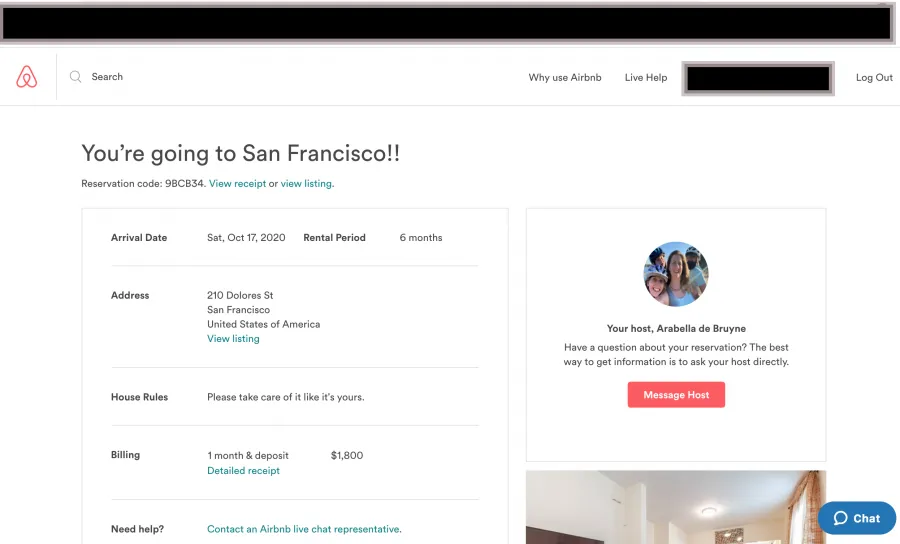This screenshot has height=544, width=900.
Task: Click View listing under the address
Action: [x=233, y=339]
